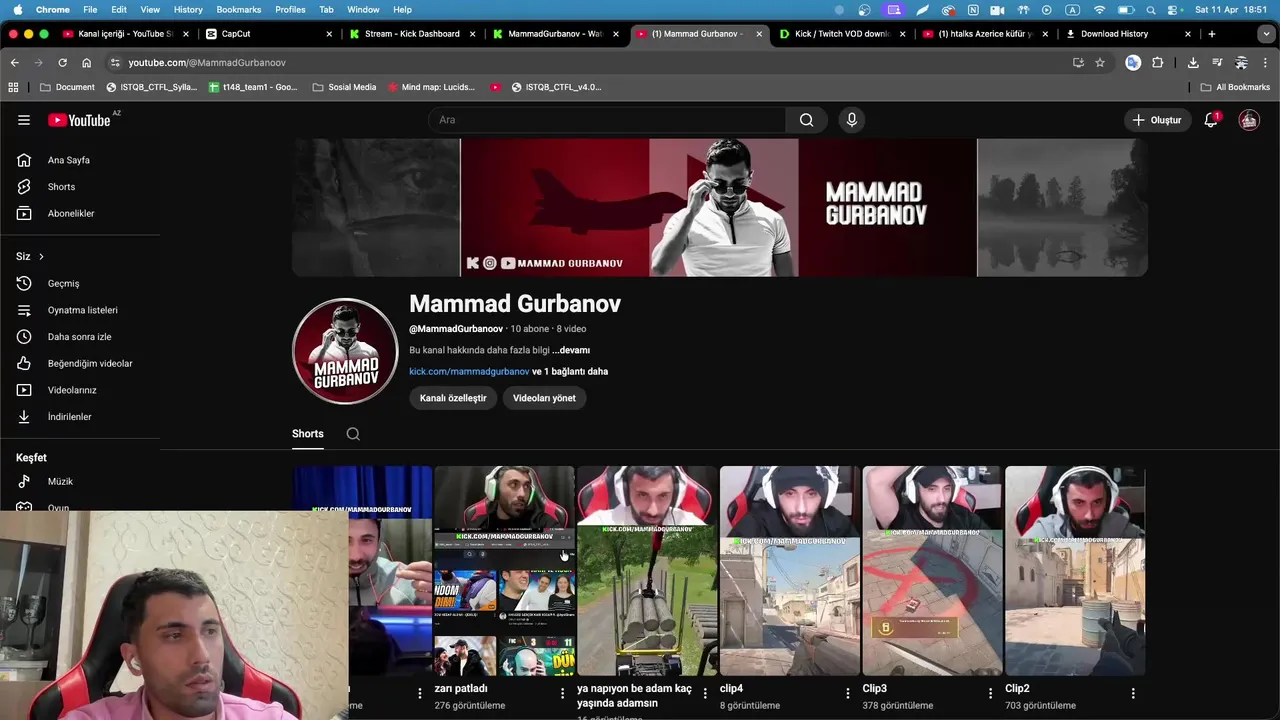Click the browser home button
The width and height of the screenshot is (1280, 720).
[x=86, y=62]
